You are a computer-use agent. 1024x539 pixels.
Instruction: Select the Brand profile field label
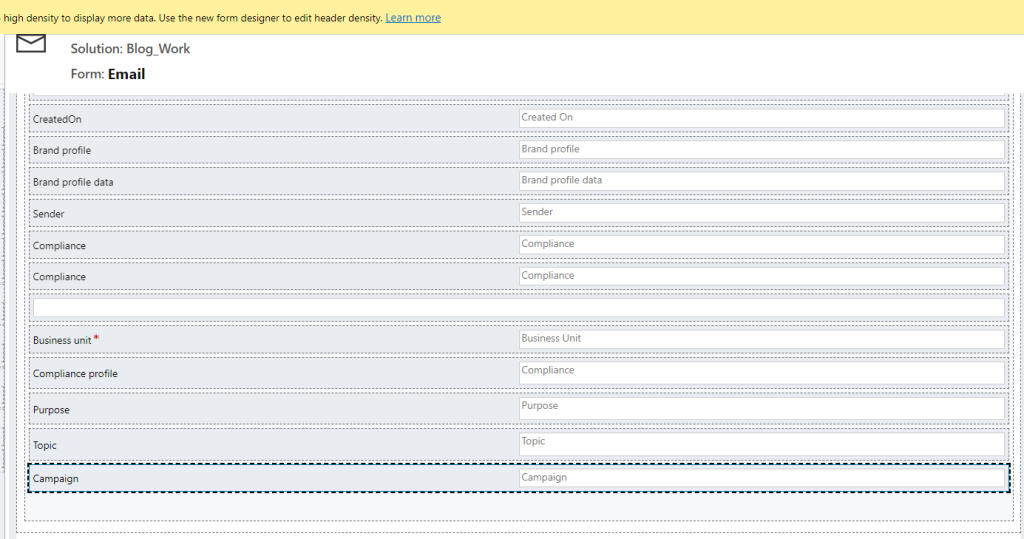tap(62, 150)
